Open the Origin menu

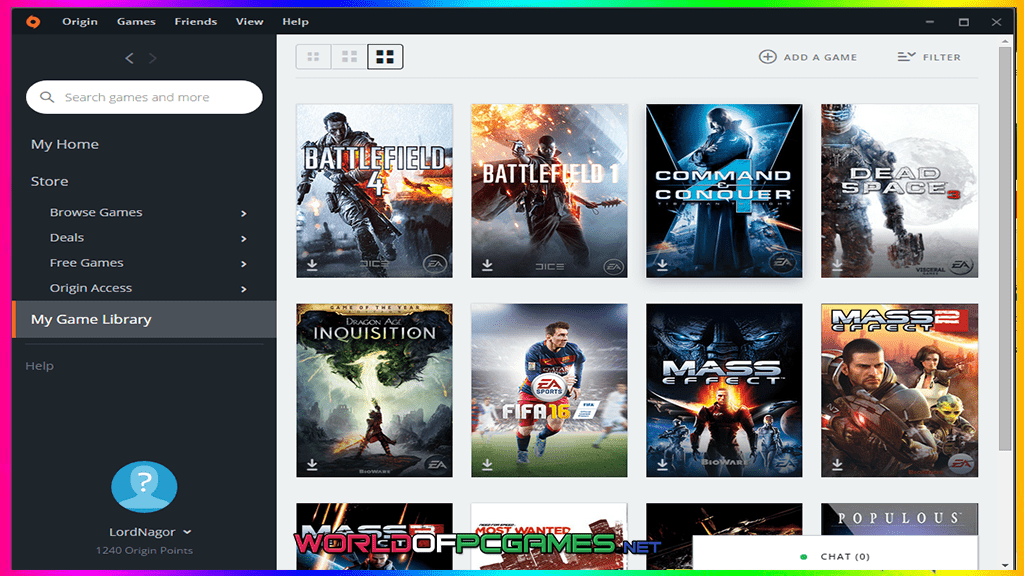80,22
